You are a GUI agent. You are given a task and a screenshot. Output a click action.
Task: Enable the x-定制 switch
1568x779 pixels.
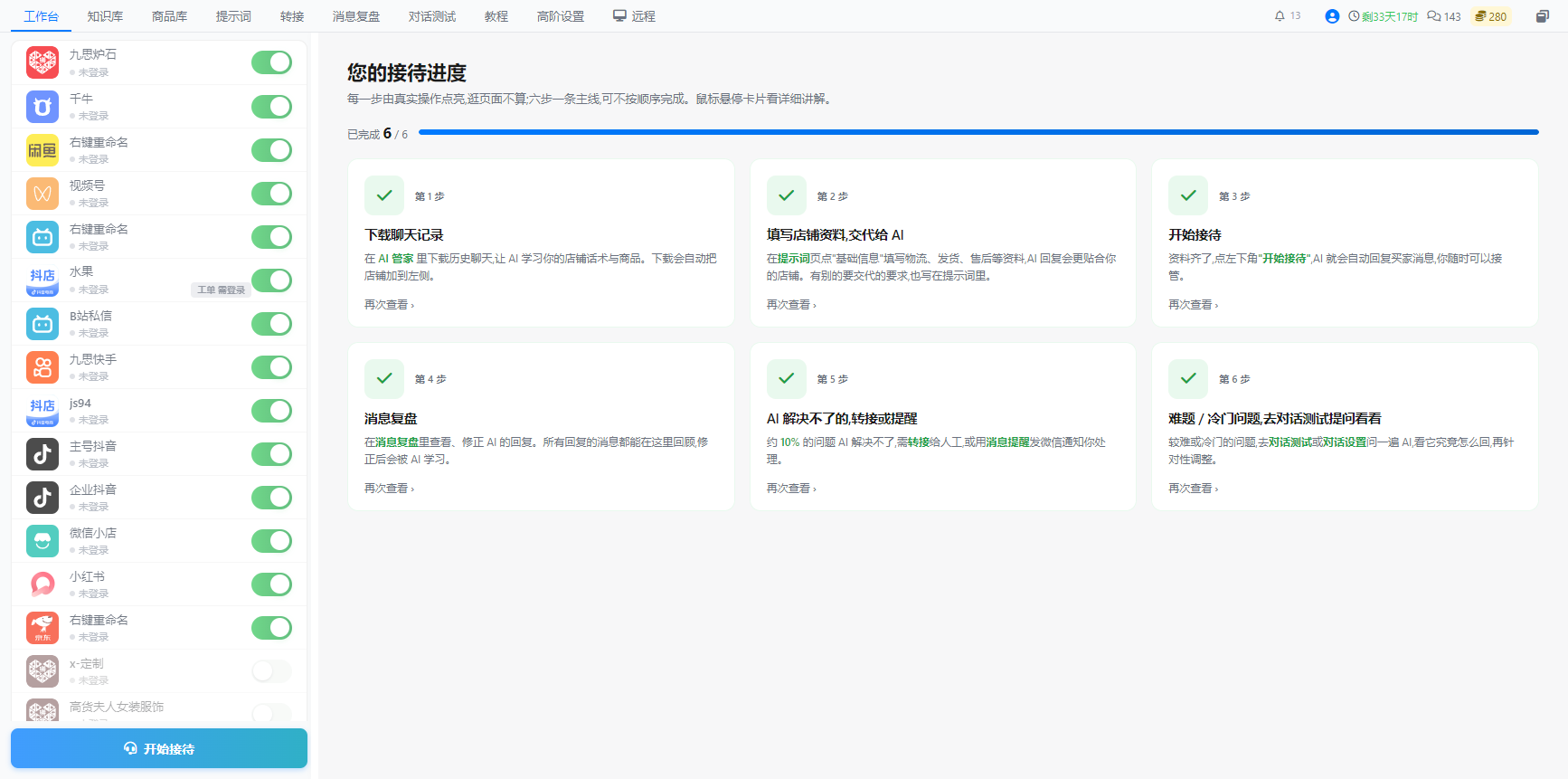click(271, 671)
